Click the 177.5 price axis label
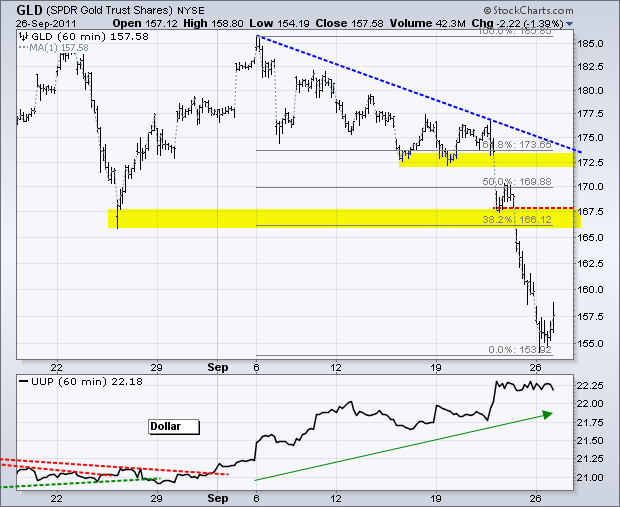The image size is (620, 507). 590,114
